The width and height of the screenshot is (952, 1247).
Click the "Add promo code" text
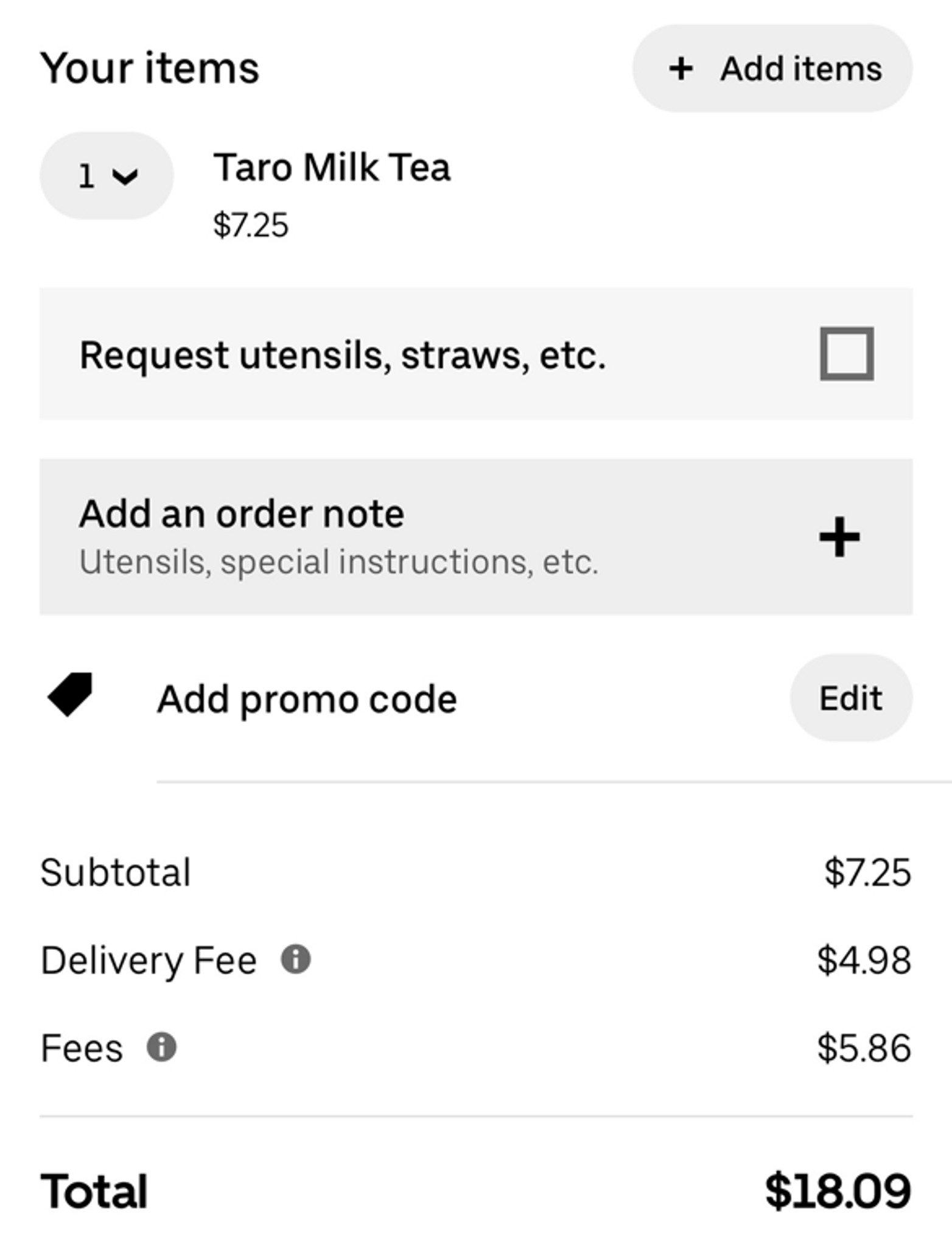(307, 698)
